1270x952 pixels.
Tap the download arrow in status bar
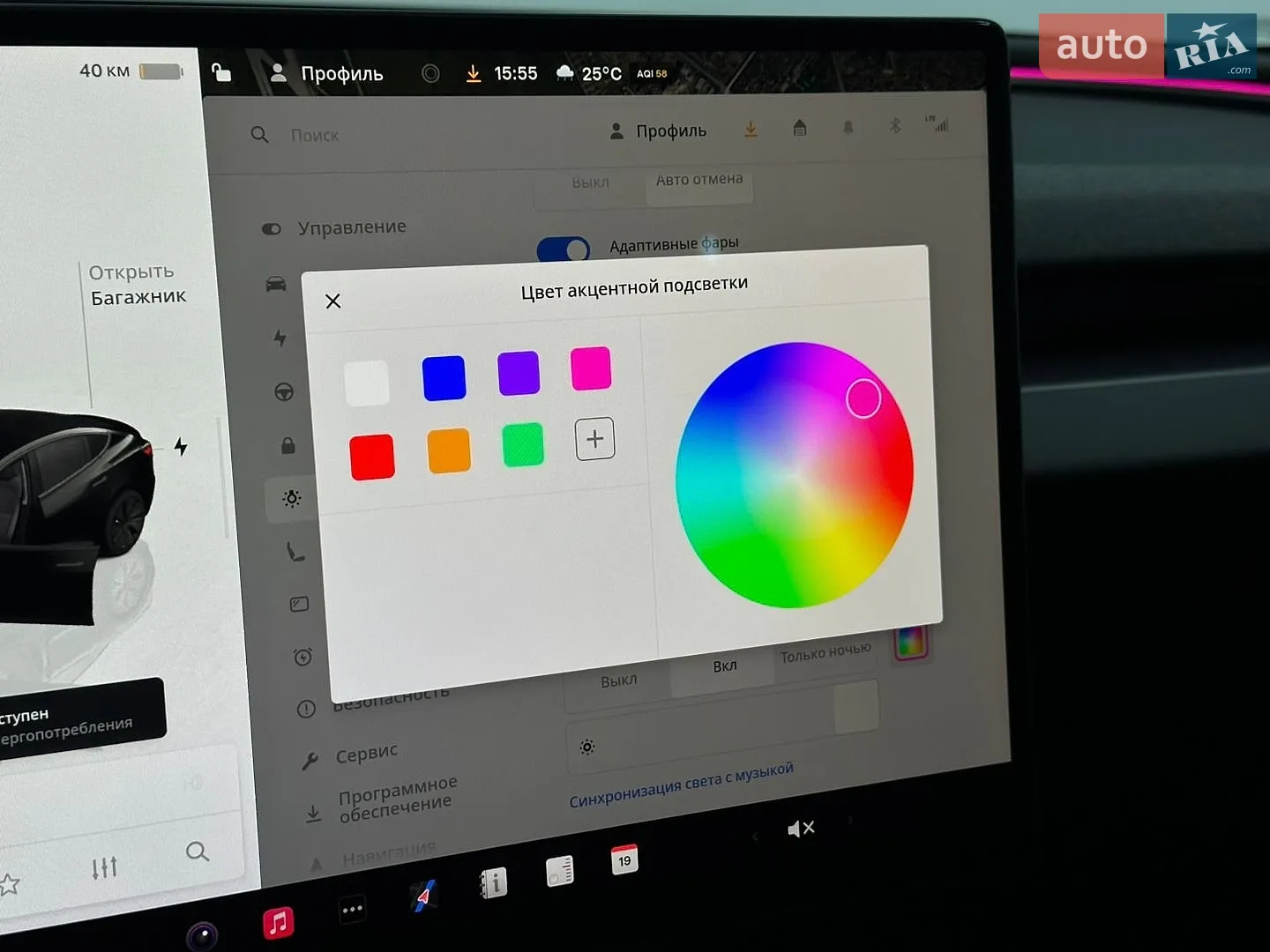pyautogui.click(x=474, y=74)
